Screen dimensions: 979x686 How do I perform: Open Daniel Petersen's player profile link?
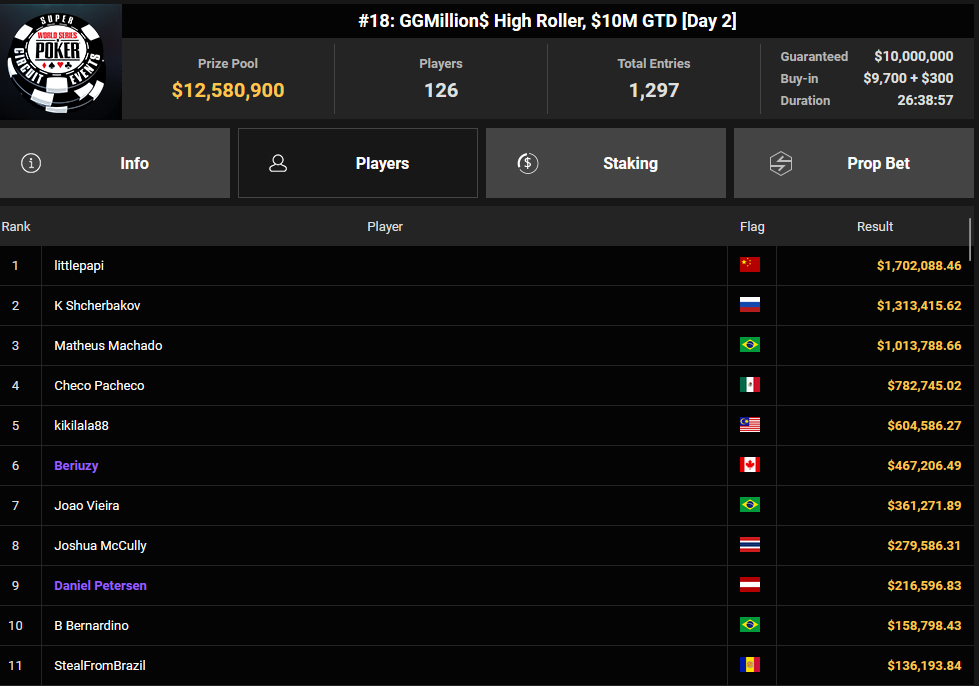coord(100,585)
